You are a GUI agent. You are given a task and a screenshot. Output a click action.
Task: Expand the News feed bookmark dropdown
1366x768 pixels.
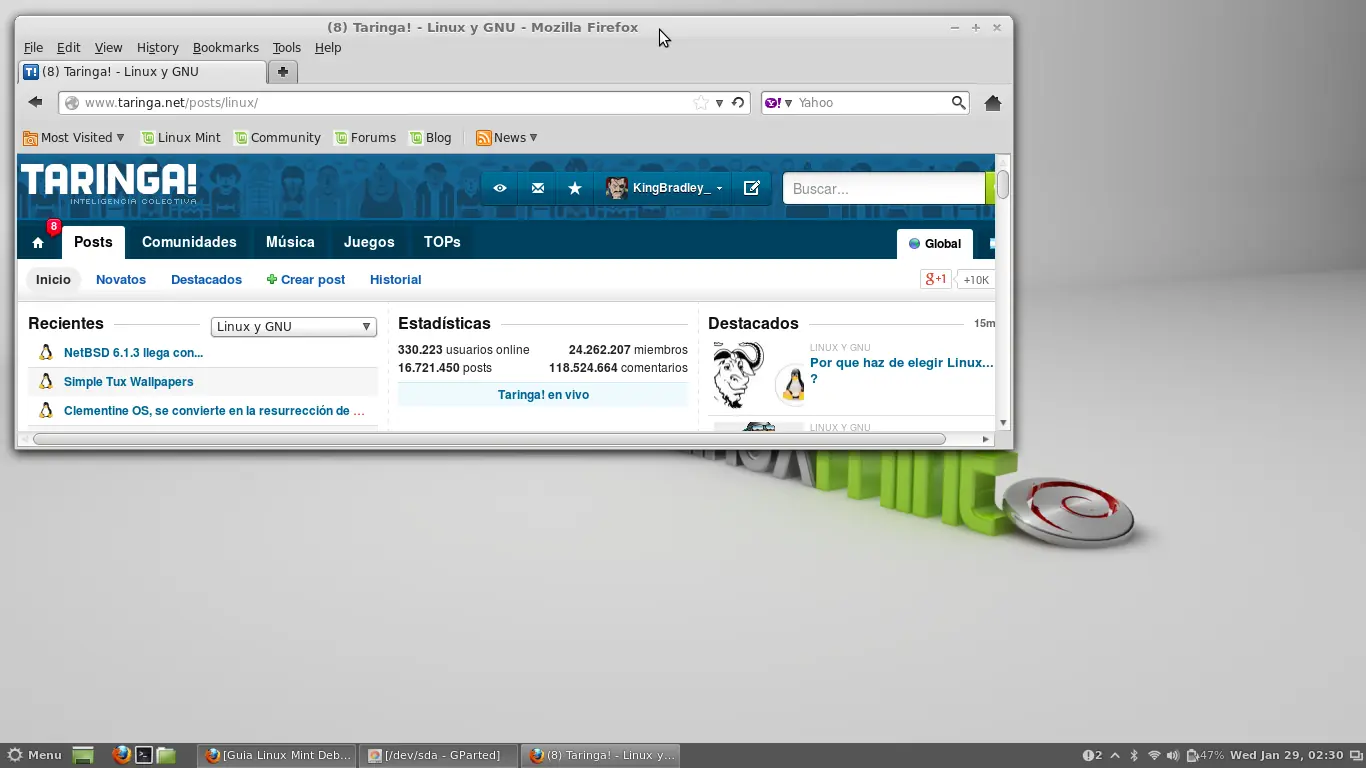(507, 138)
